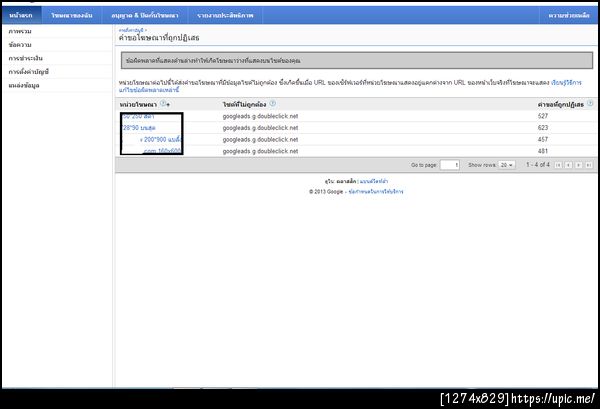This screenshot has width=600, height=409.
Task: Click the การตั้งค่าบัญชี breadcrumb link above the title
Action: tap(131, 30)
